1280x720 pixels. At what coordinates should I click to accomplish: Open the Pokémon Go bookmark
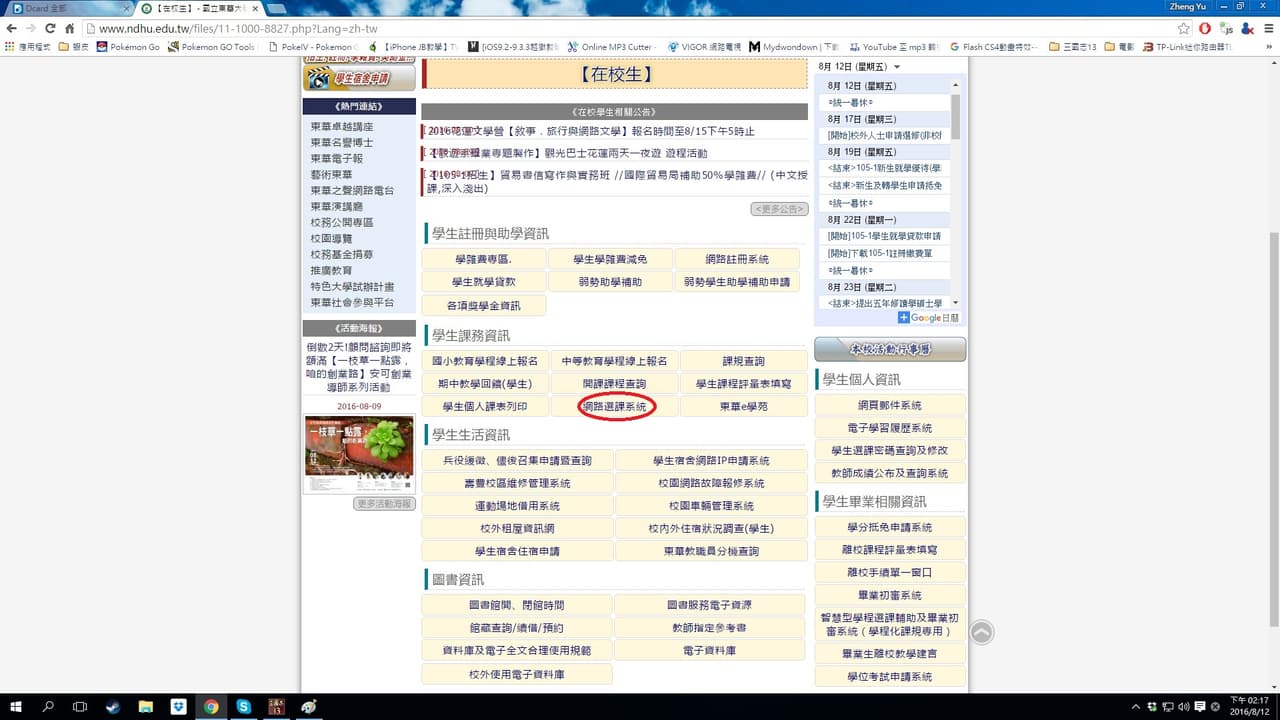(x=127, y=47)
